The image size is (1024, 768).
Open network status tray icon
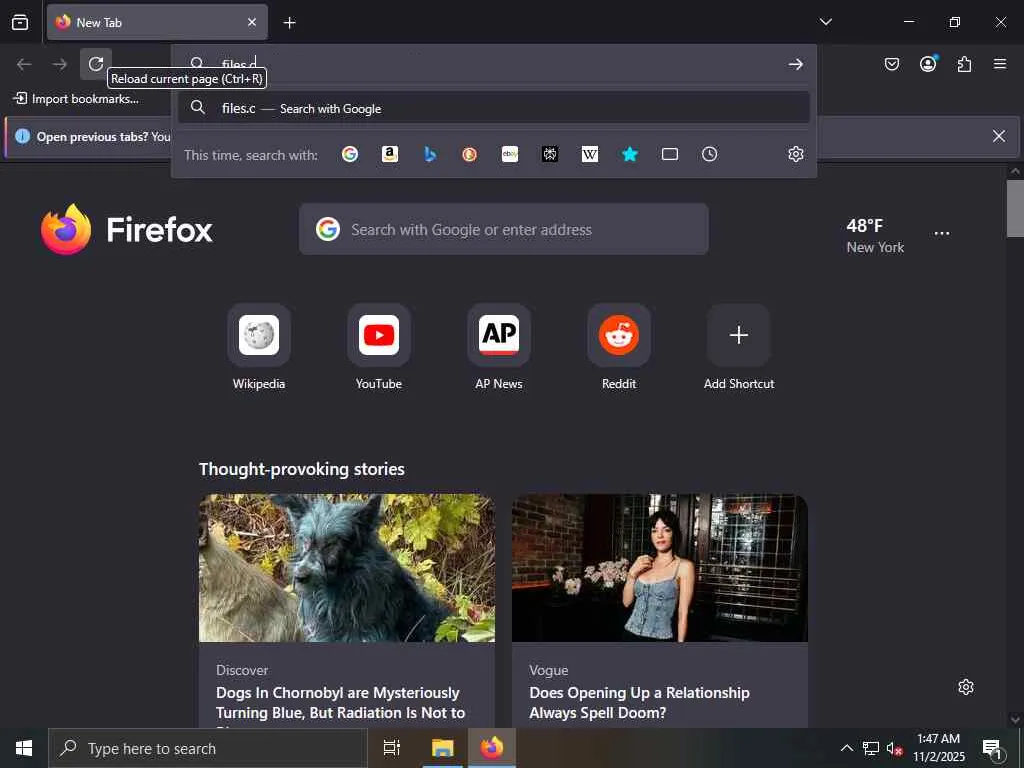pos(871,748)
